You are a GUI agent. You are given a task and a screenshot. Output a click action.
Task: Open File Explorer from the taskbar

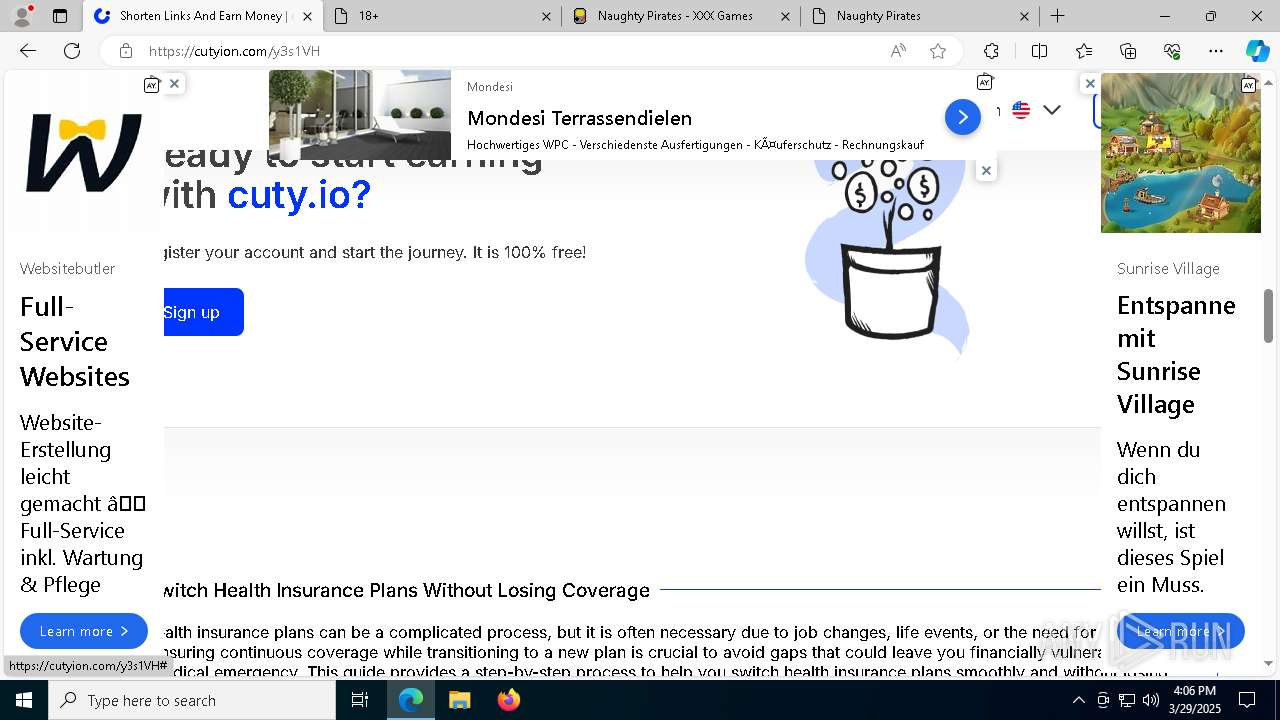pos(459,700)
